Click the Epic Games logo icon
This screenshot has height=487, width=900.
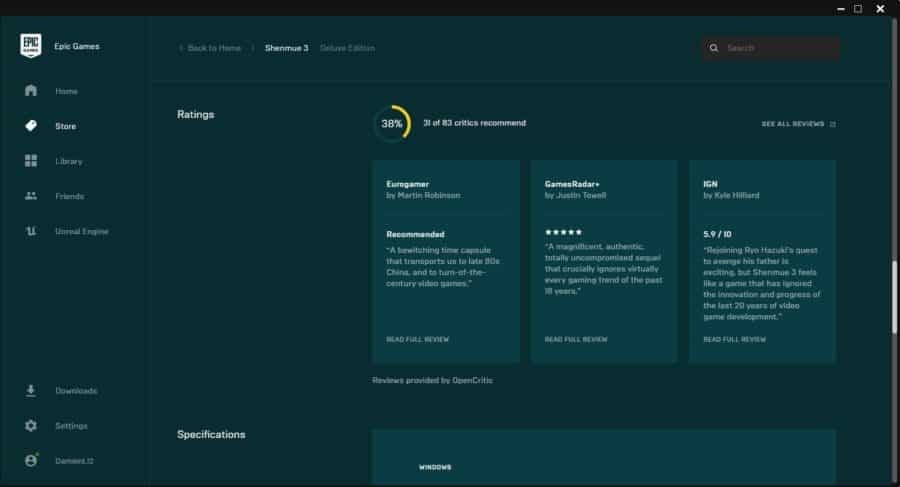coord(30,45)
